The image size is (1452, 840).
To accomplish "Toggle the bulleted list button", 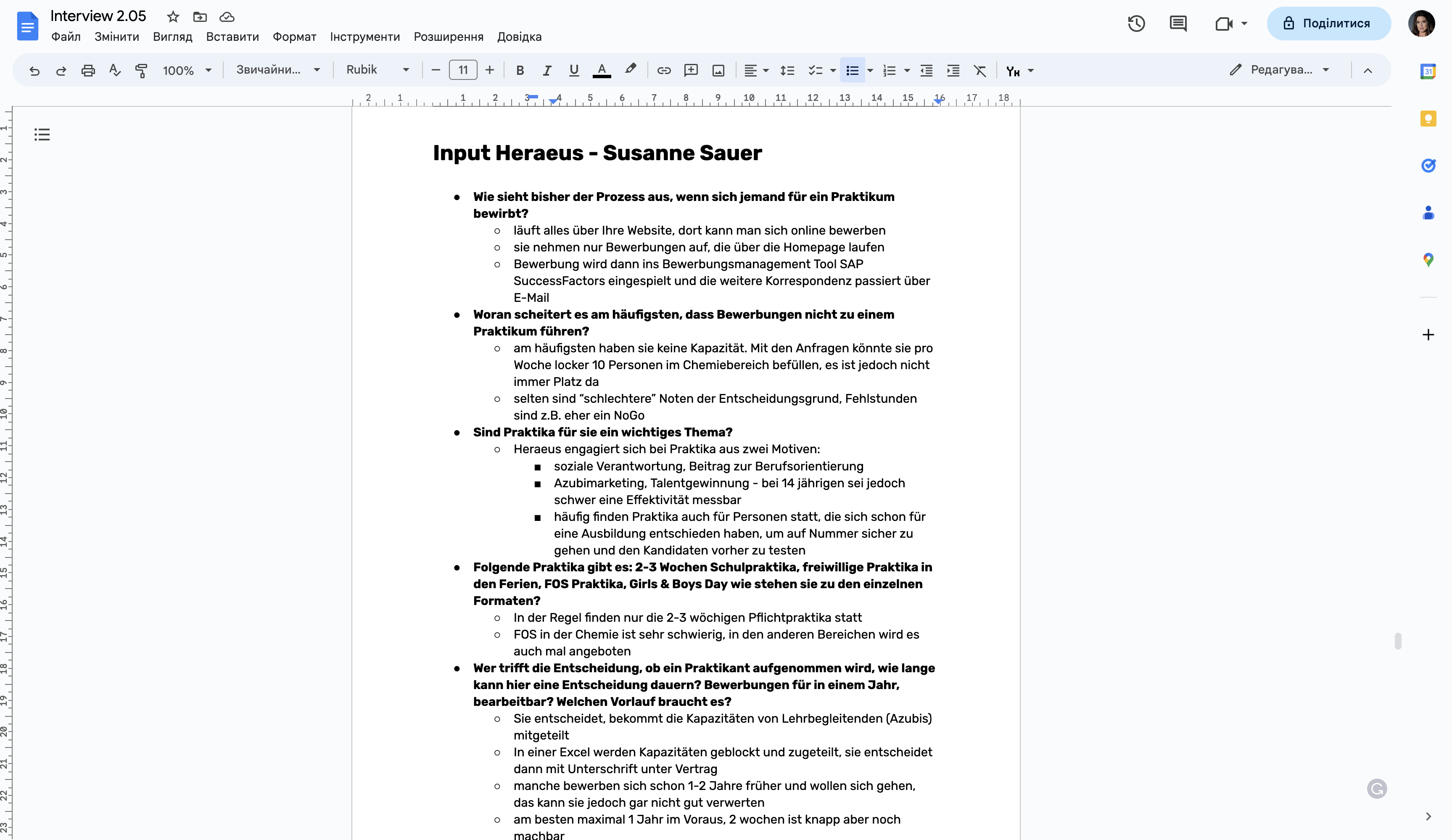I will click(852, 70).
